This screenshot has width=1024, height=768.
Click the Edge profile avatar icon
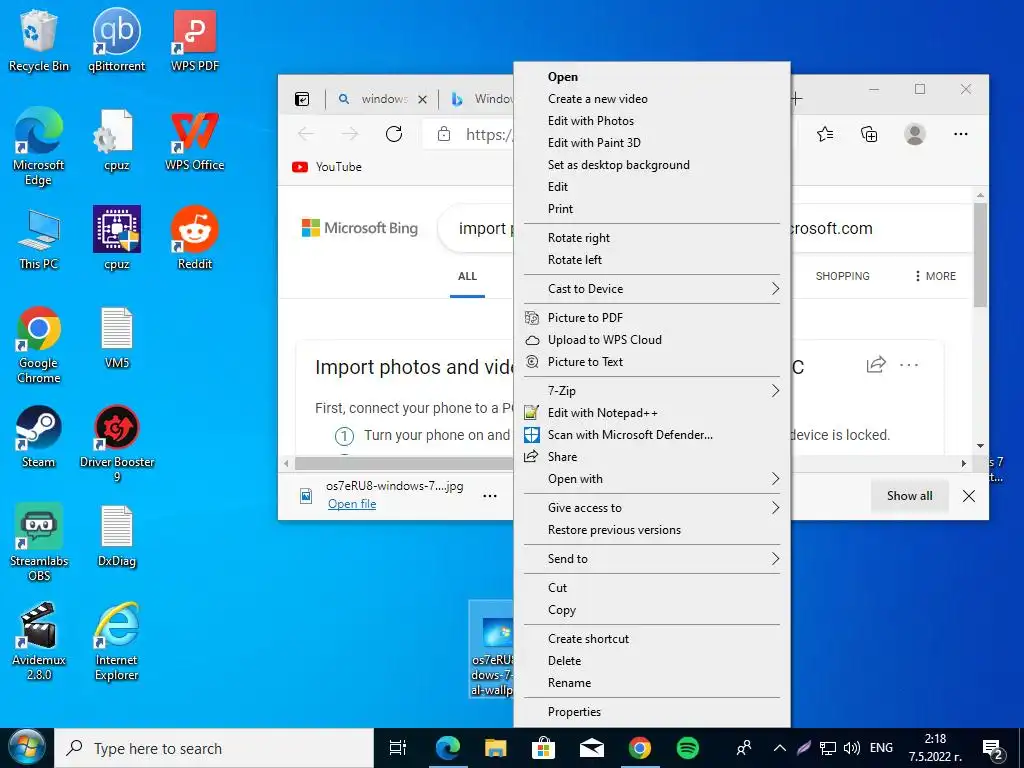915,134
